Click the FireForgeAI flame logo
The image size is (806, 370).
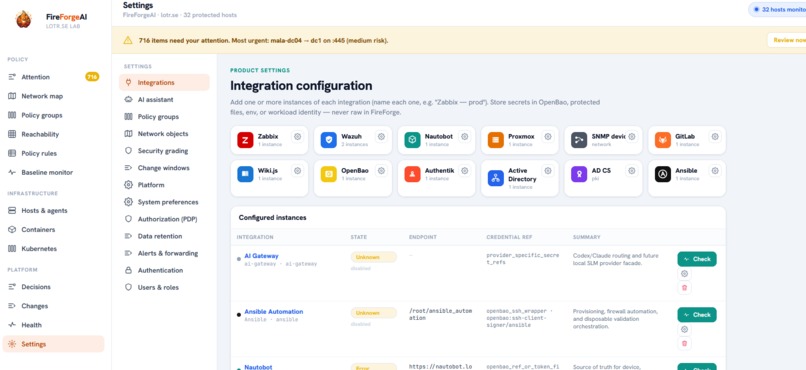(23, 20)
